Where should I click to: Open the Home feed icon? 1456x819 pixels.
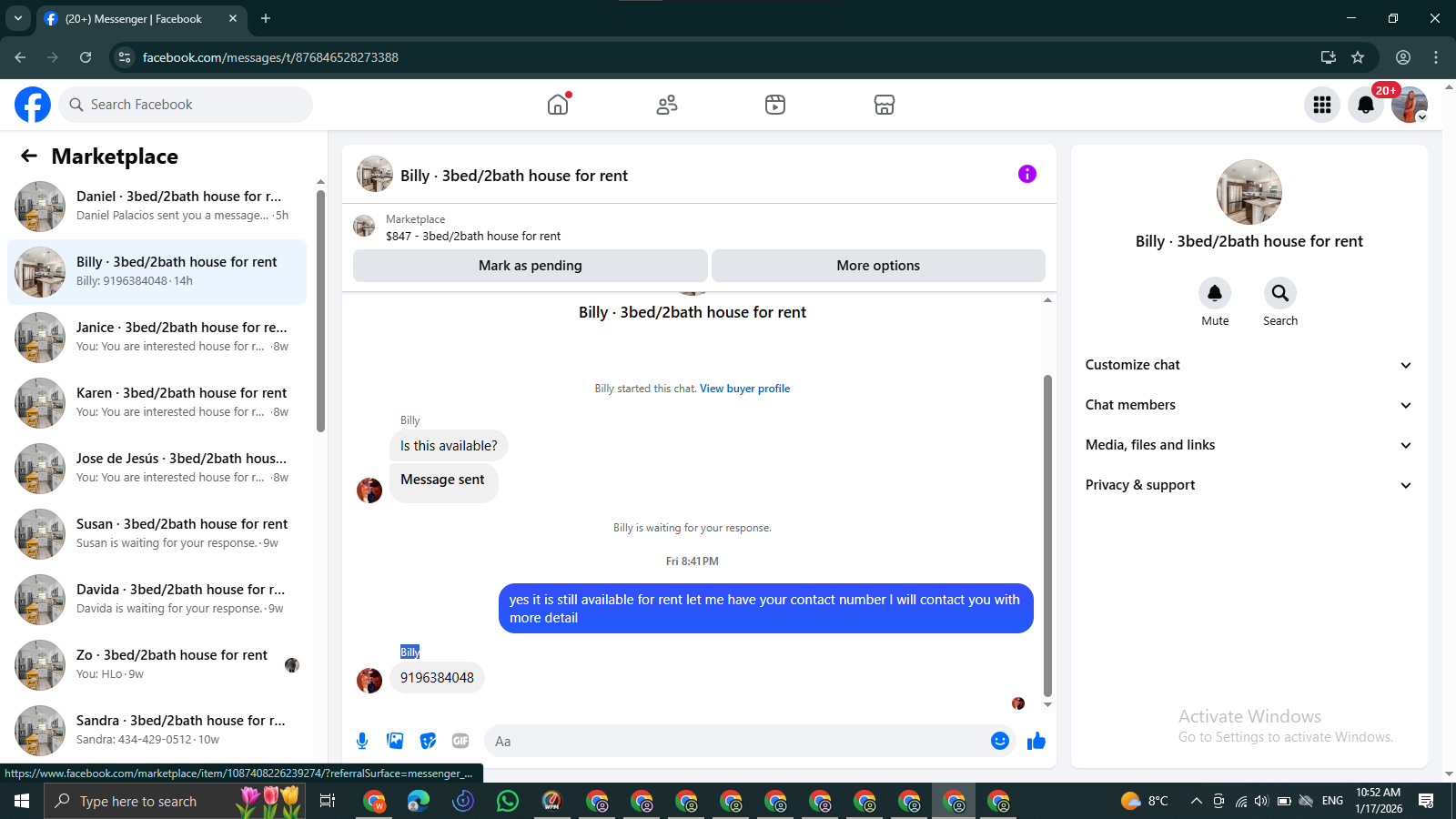click(558, 105)
